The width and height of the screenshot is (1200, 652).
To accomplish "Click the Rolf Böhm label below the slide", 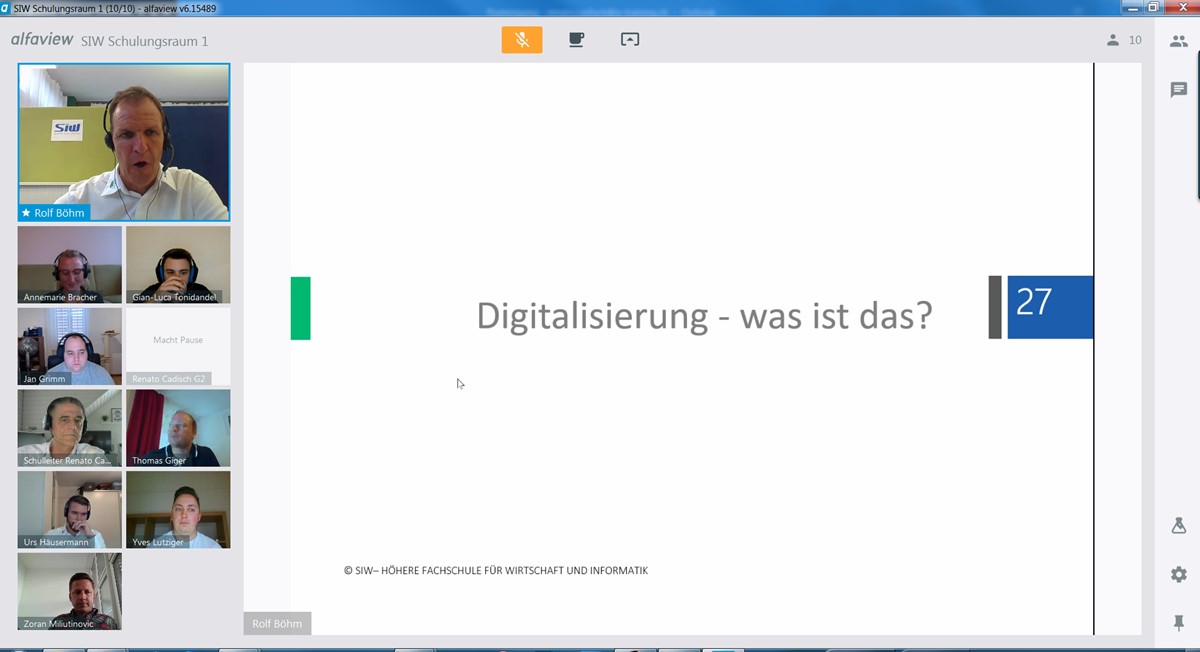I will [x=277, y=624].
